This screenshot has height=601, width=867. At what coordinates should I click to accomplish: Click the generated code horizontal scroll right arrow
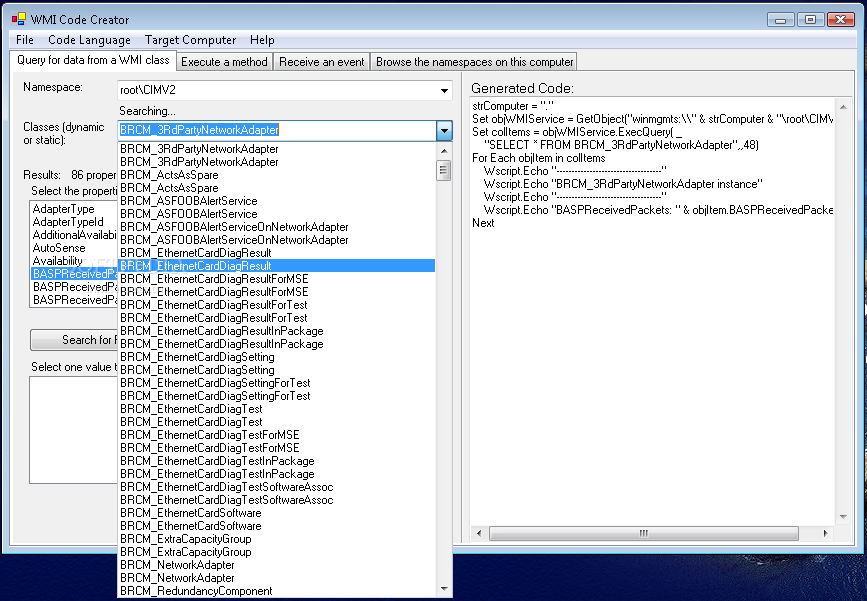coord(826,533)
